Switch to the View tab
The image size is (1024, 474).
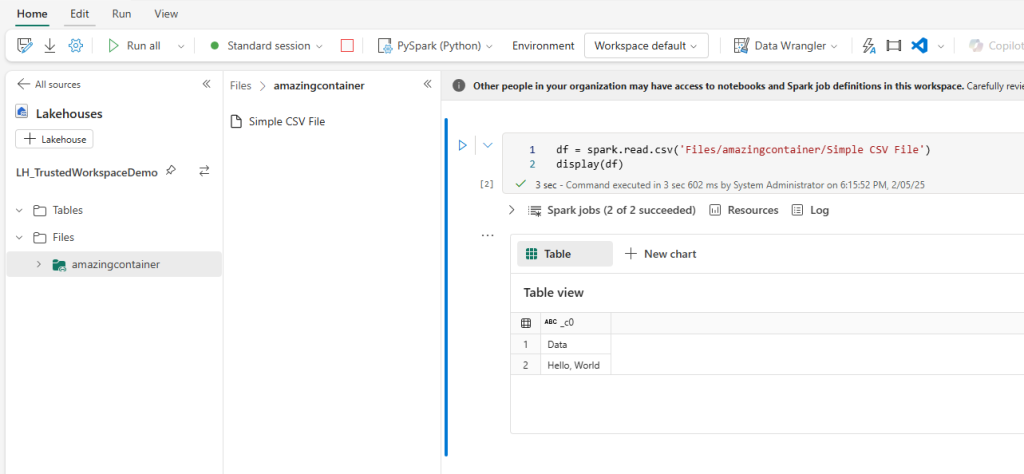pyautogui.click(x=166, y=14)
